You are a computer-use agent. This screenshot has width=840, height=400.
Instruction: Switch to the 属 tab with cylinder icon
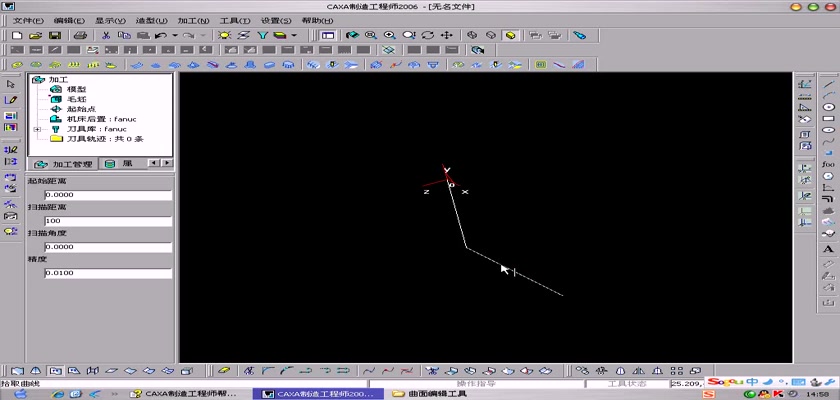(119, 164)
